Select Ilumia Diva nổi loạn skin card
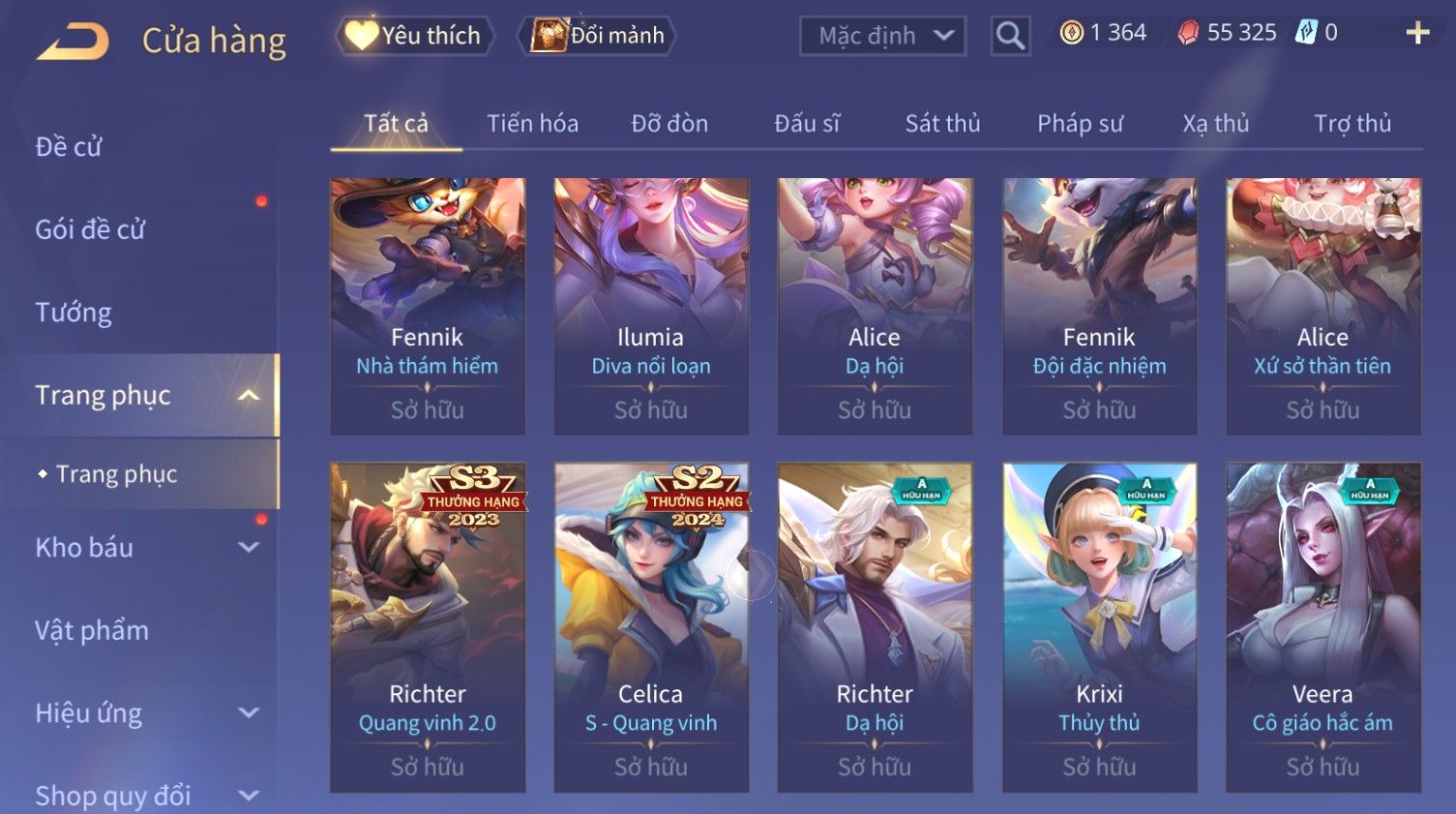 (x=651, y=306)
